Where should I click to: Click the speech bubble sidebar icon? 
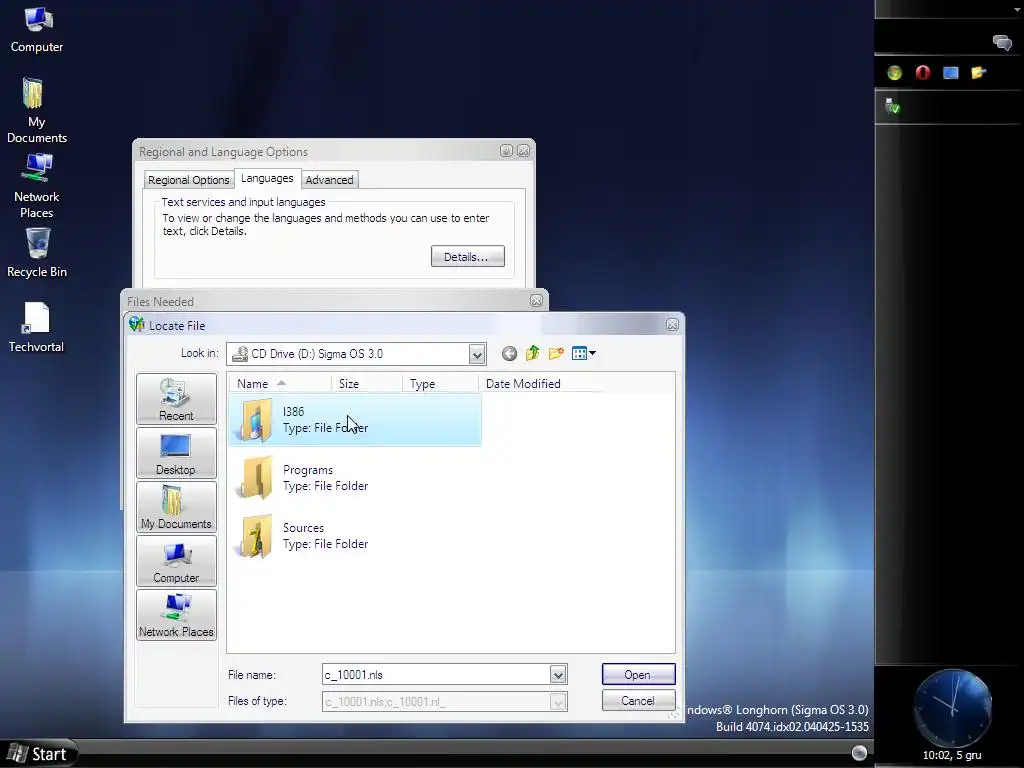click(x=1002, y=43)
